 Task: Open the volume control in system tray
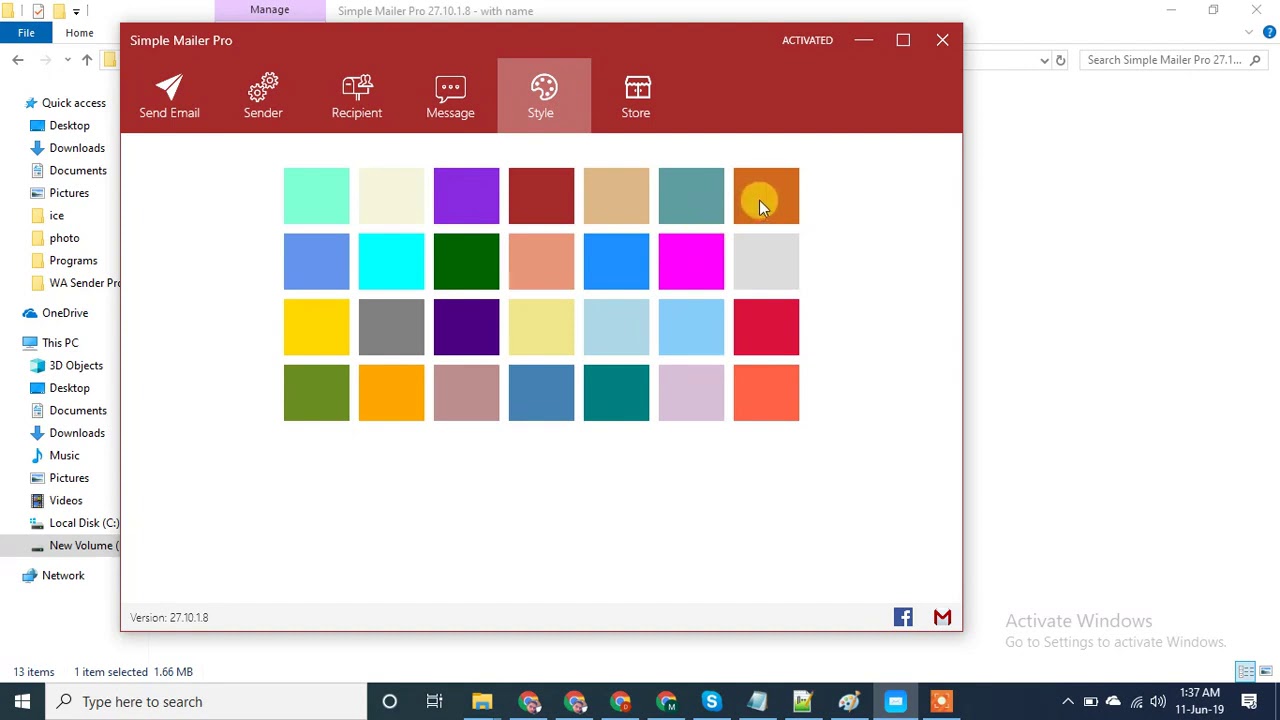1158,701
